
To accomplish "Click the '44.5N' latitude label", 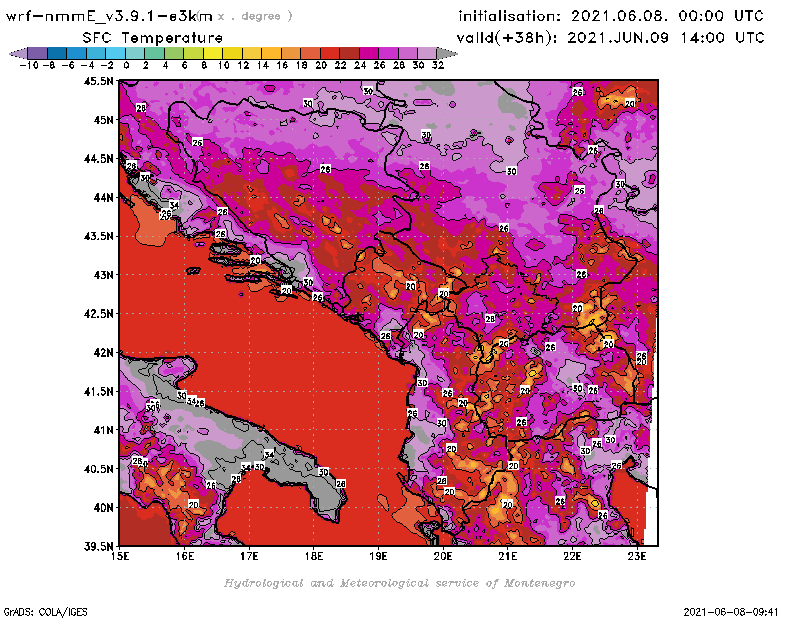I will coord(98,159).
